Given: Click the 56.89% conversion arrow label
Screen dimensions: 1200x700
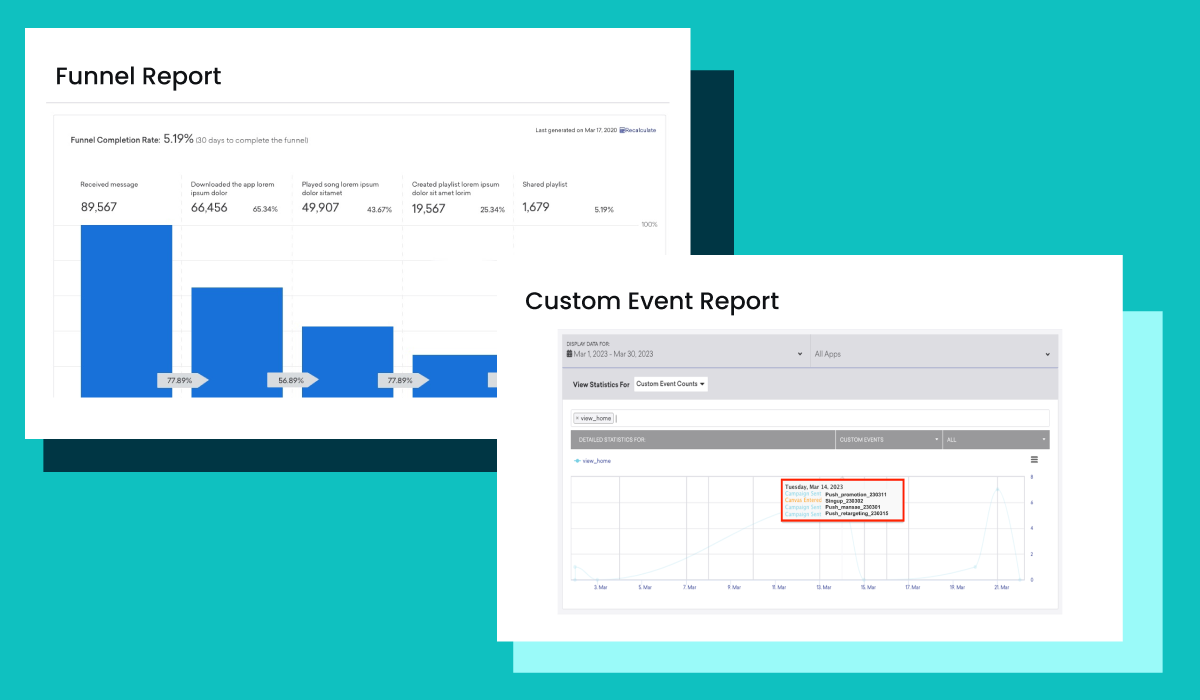Looking at the screenshot, I should pos(292,380).
